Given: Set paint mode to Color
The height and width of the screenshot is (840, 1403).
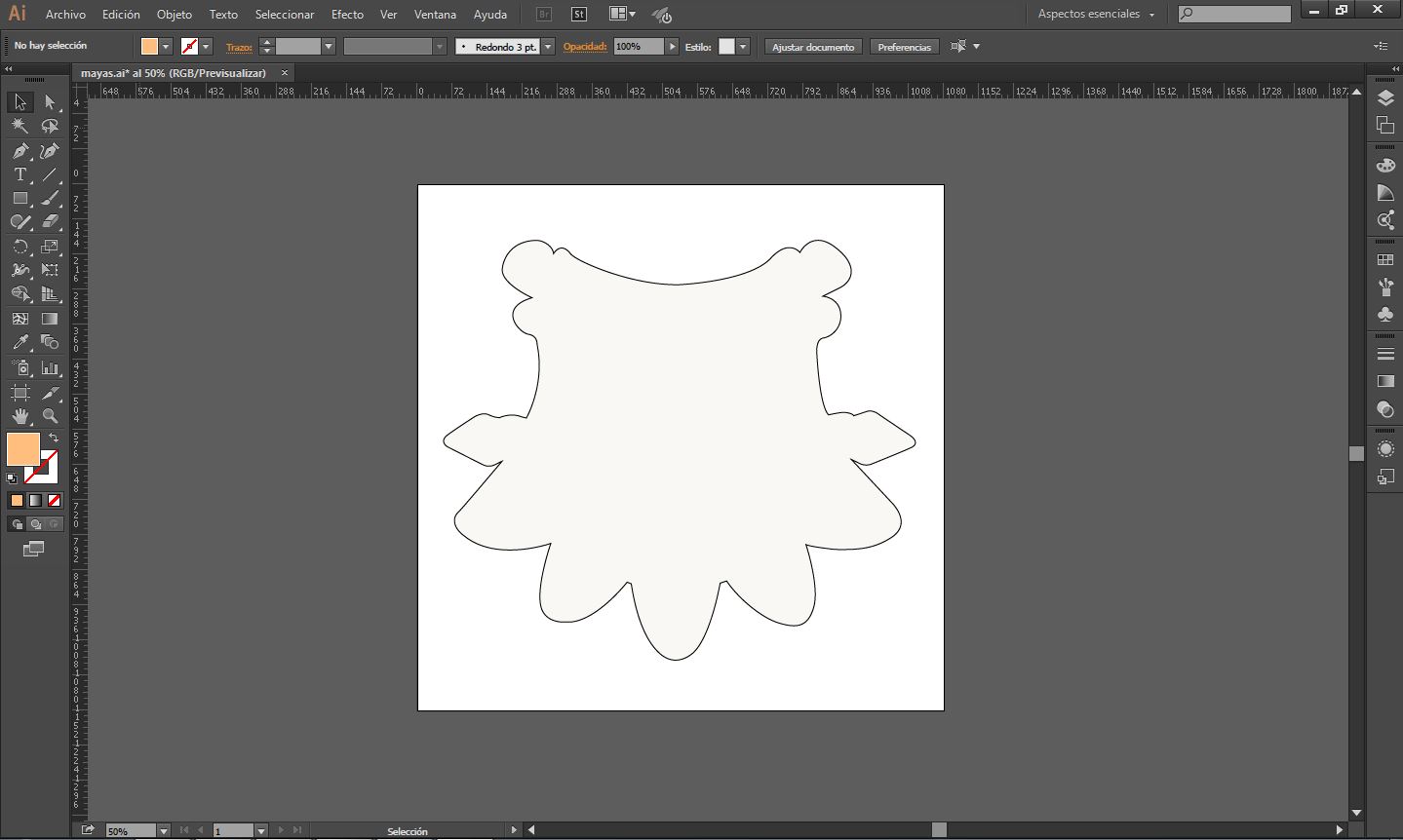Looking at the screenshot, I should coord(17,500).
